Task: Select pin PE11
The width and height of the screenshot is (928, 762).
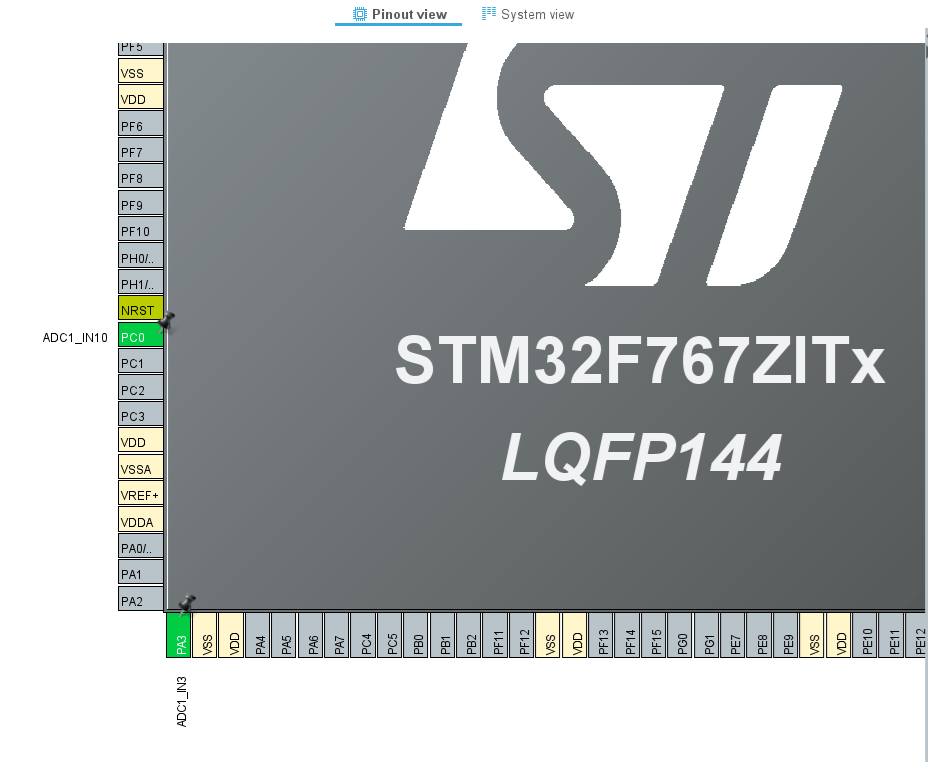Action: coord(891,635)
